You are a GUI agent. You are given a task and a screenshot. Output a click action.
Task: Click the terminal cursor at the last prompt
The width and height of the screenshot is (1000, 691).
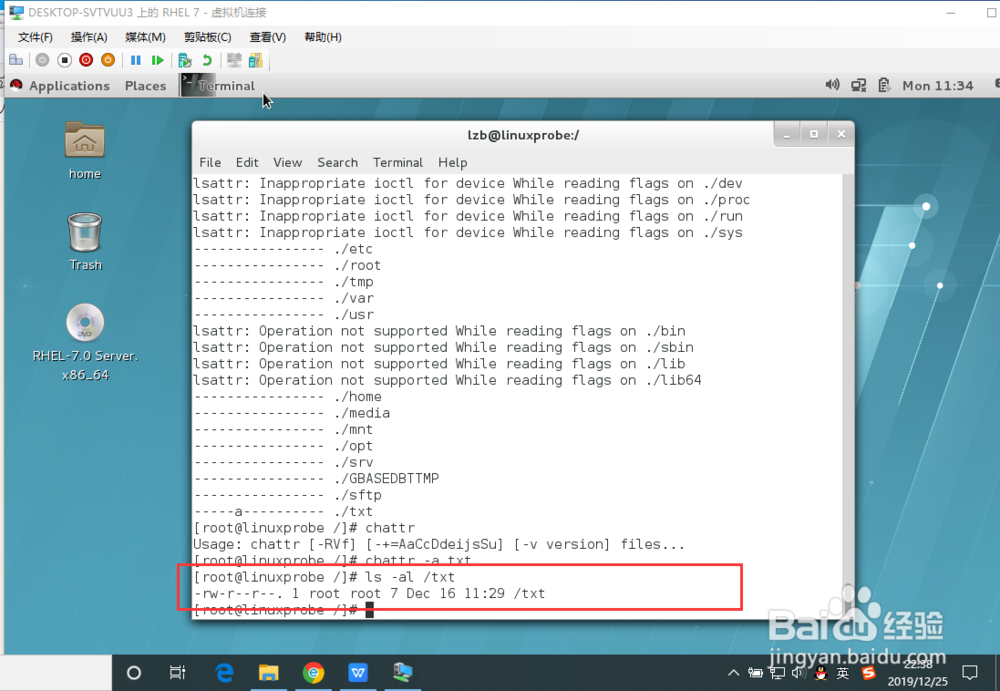[x=369, y=611]
